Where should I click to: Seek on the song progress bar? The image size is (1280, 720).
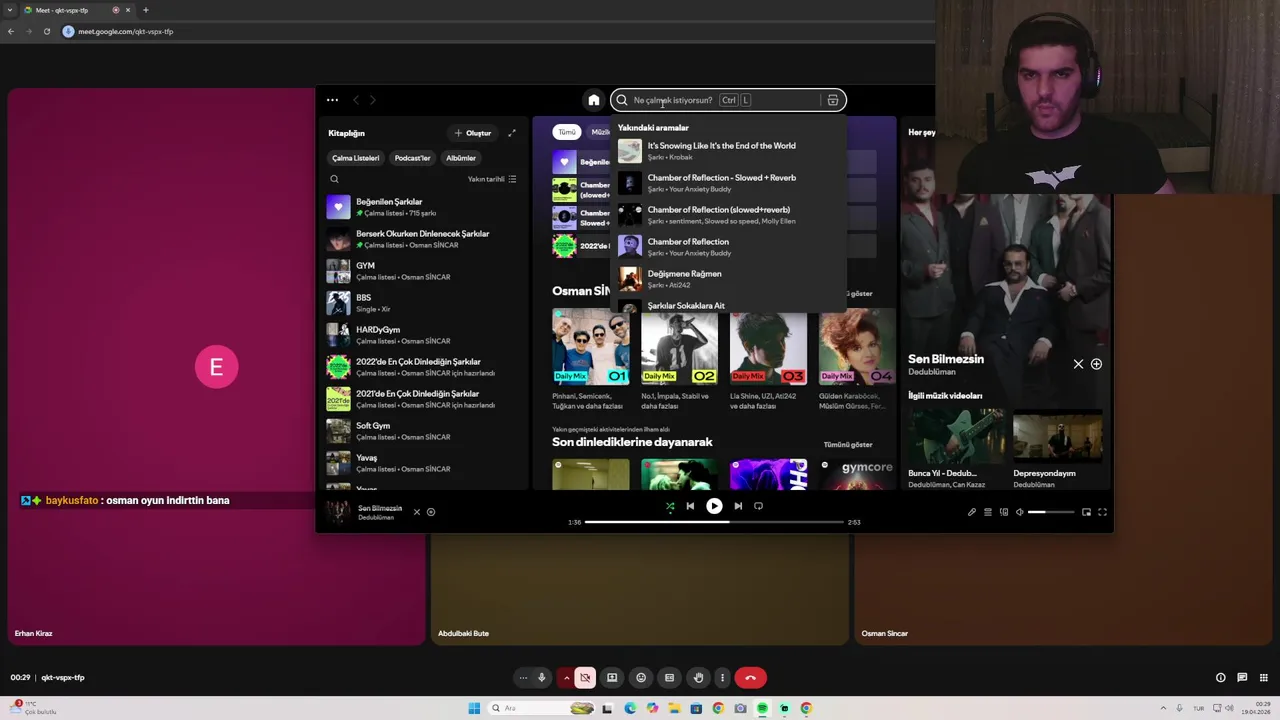pyautogui.click(x=714, y=522)
